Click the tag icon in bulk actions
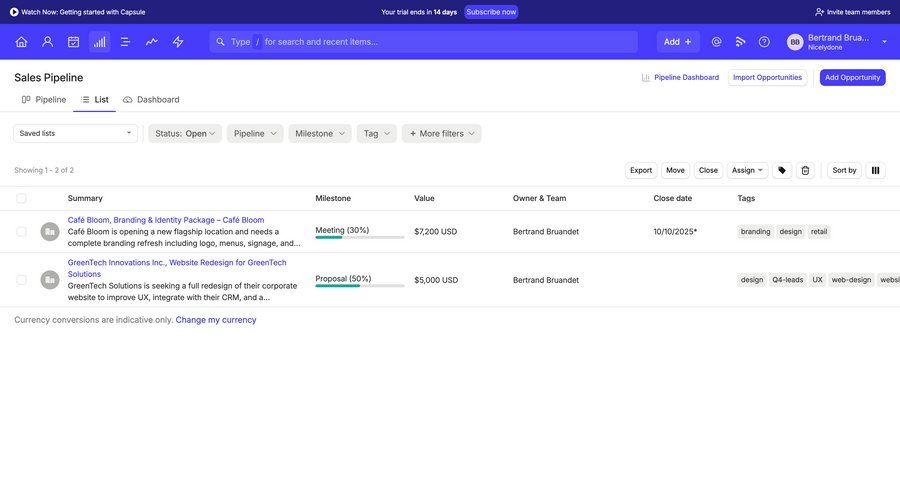Image resolution: width=900 pixels, height=484 pixels. (782, 171)
